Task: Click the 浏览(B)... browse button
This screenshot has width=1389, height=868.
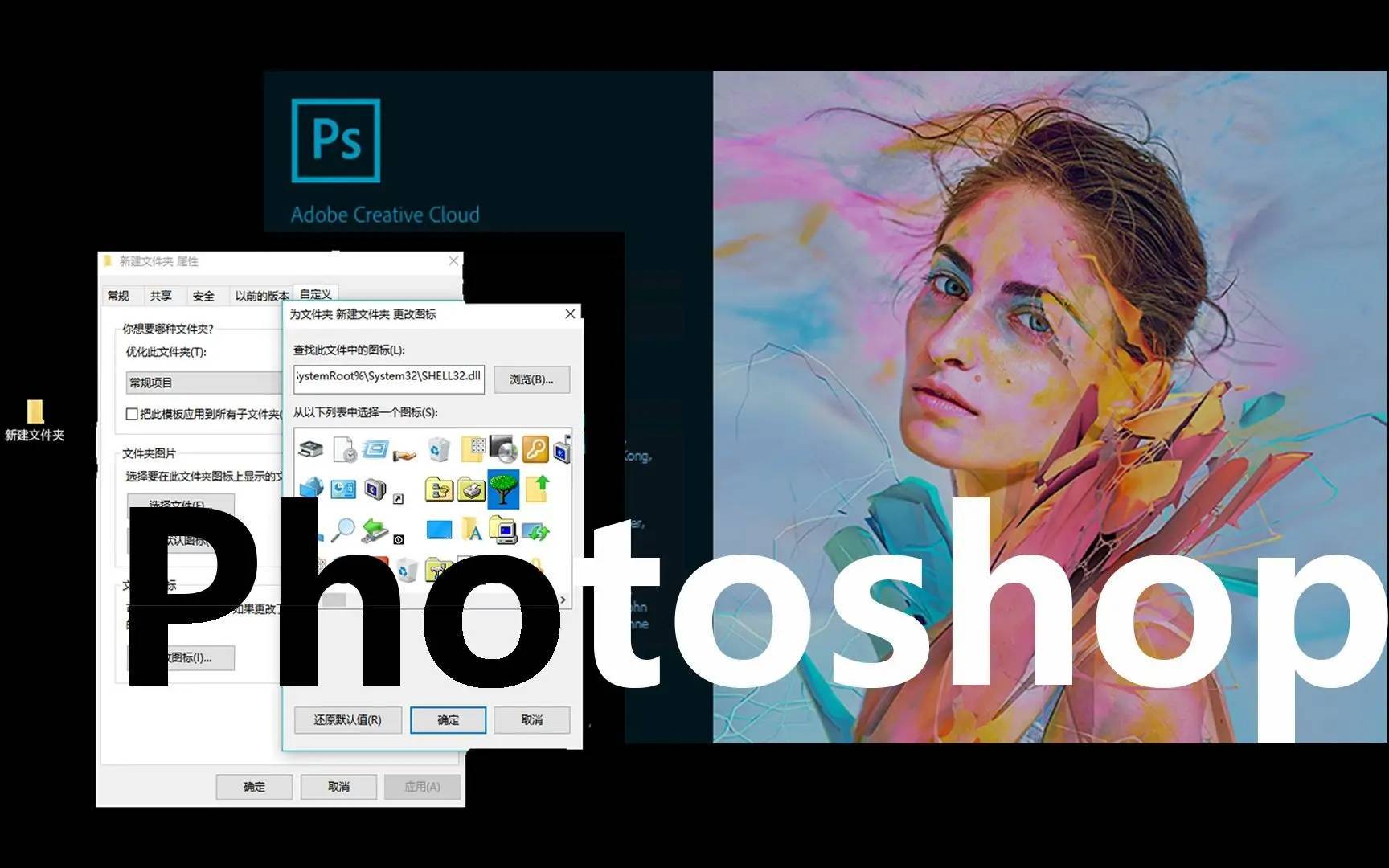Action: click(x=531, y=379)
